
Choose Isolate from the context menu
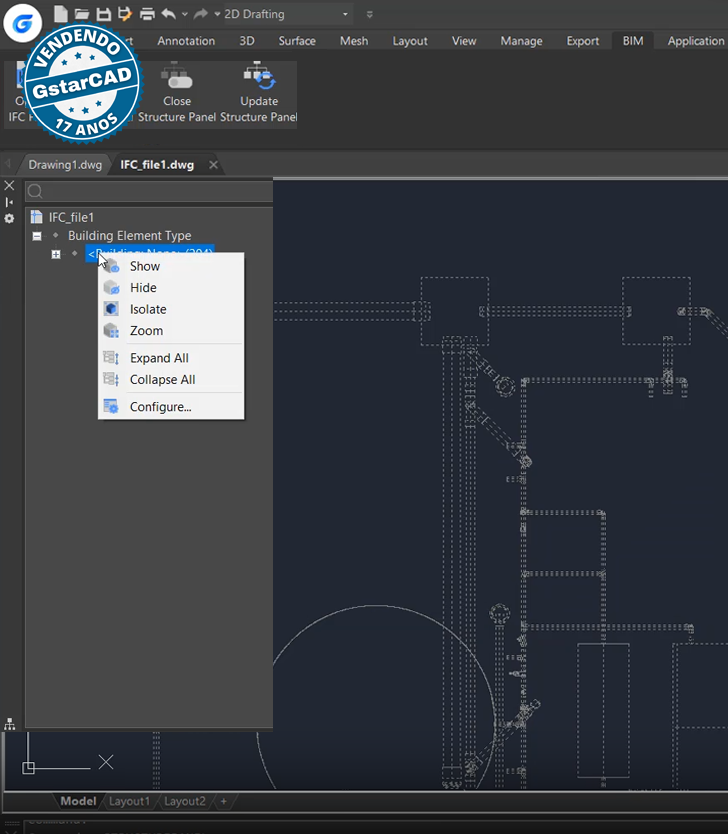(x=171, y=310)
